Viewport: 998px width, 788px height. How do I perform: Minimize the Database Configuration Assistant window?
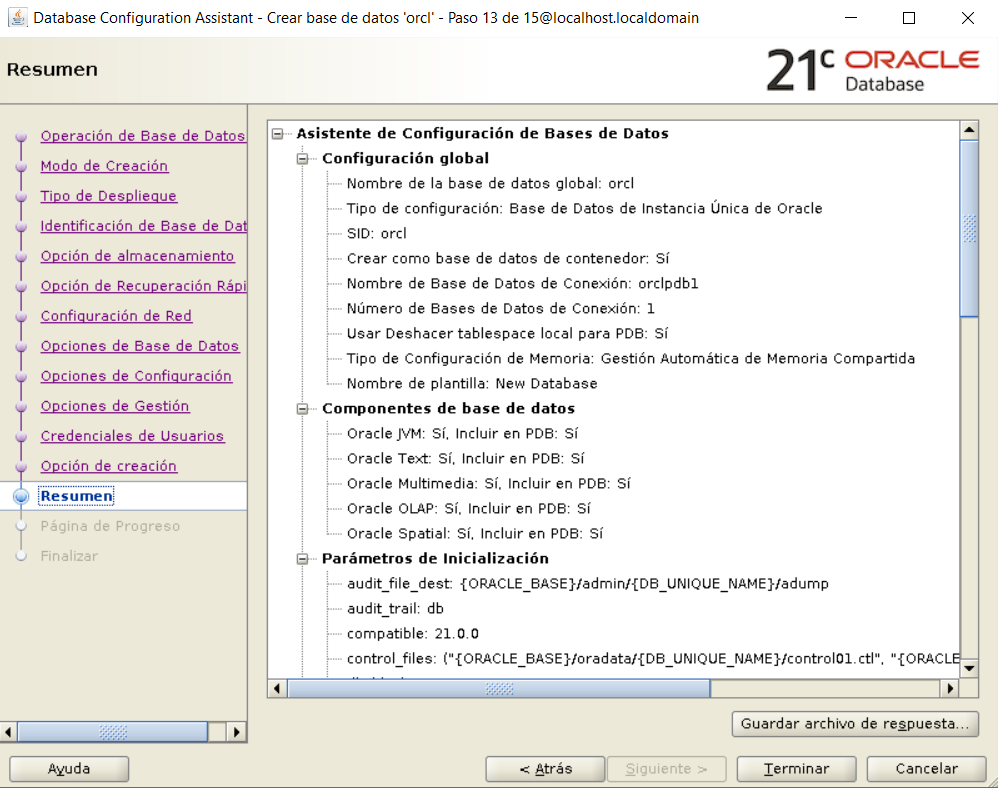tap(851, 18)
